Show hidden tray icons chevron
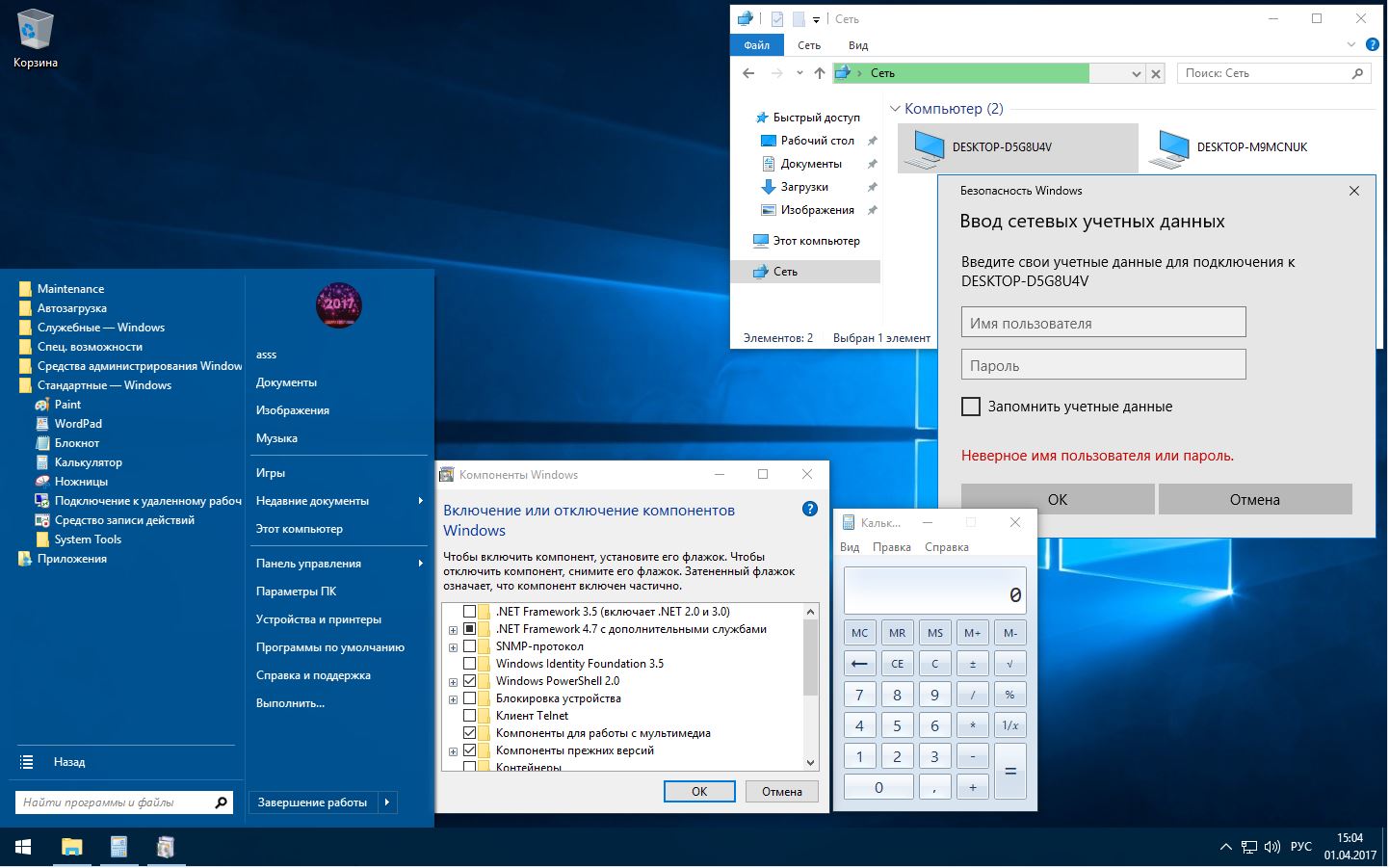This screenshot has width=1389, height=868. (x=1225, y=847)
